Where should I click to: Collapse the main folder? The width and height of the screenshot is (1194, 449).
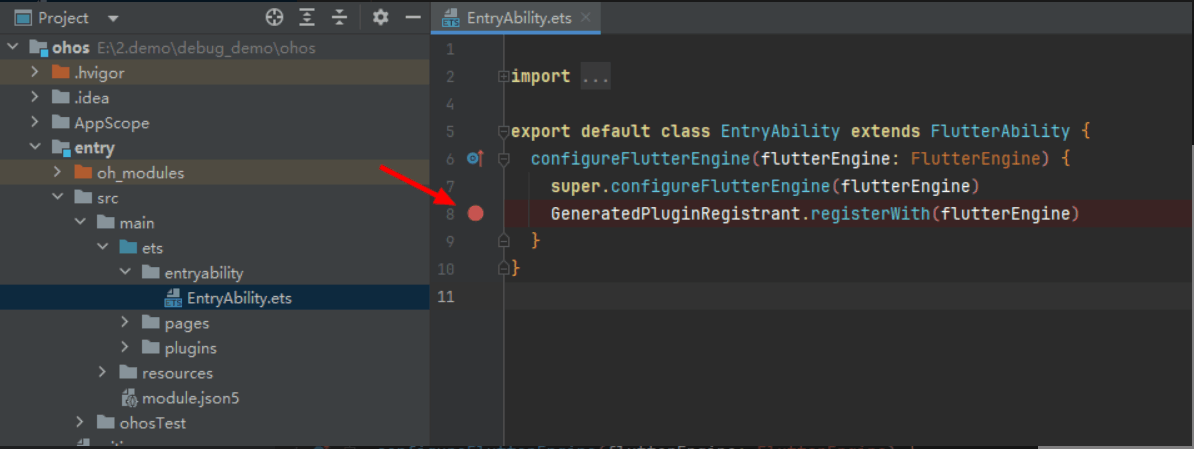(80, 223)
